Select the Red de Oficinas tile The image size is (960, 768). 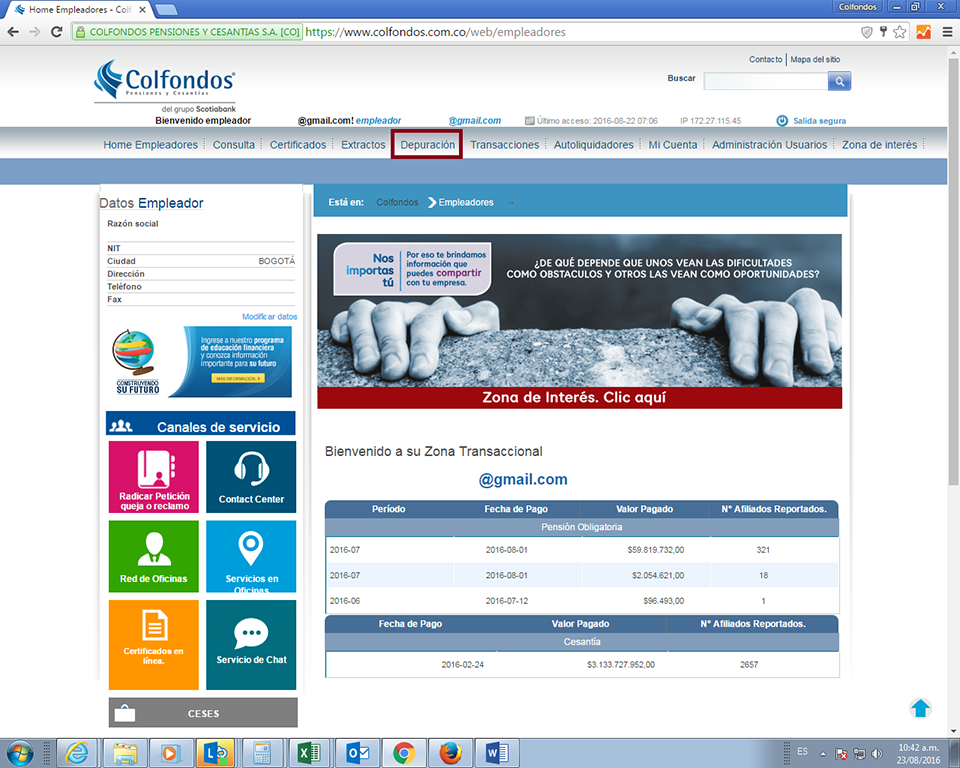pyautogui.click(x=154, y=556)
